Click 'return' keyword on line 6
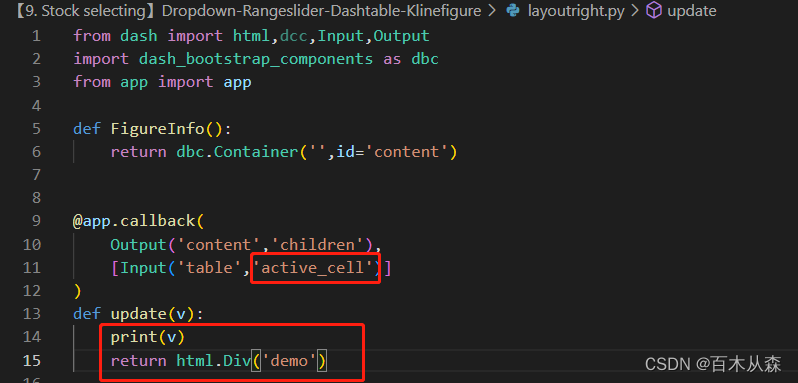Viewport: 798px width, 383px height. tap(138, 152)
